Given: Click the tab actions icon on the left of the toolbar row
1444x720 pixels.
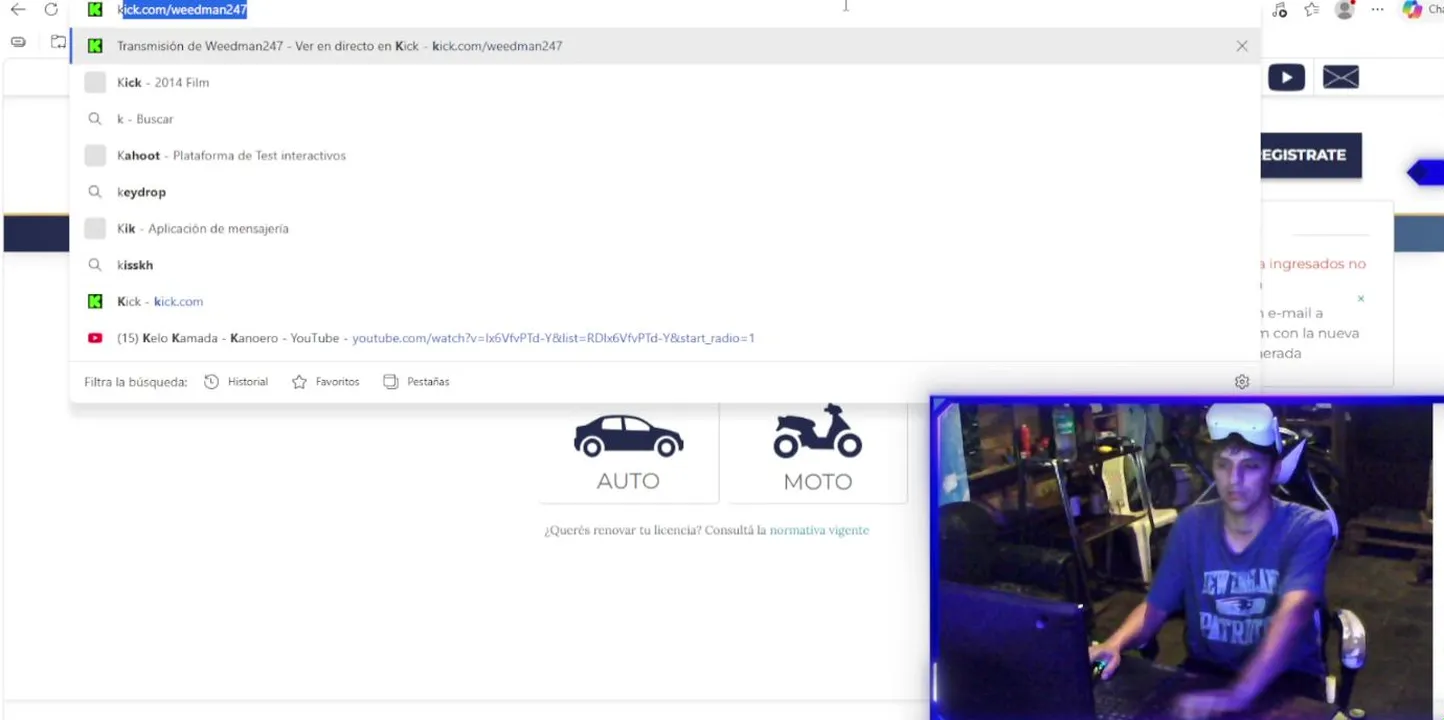Looking at the screenshot, I should pyautogui.click(x=58, y=42).
